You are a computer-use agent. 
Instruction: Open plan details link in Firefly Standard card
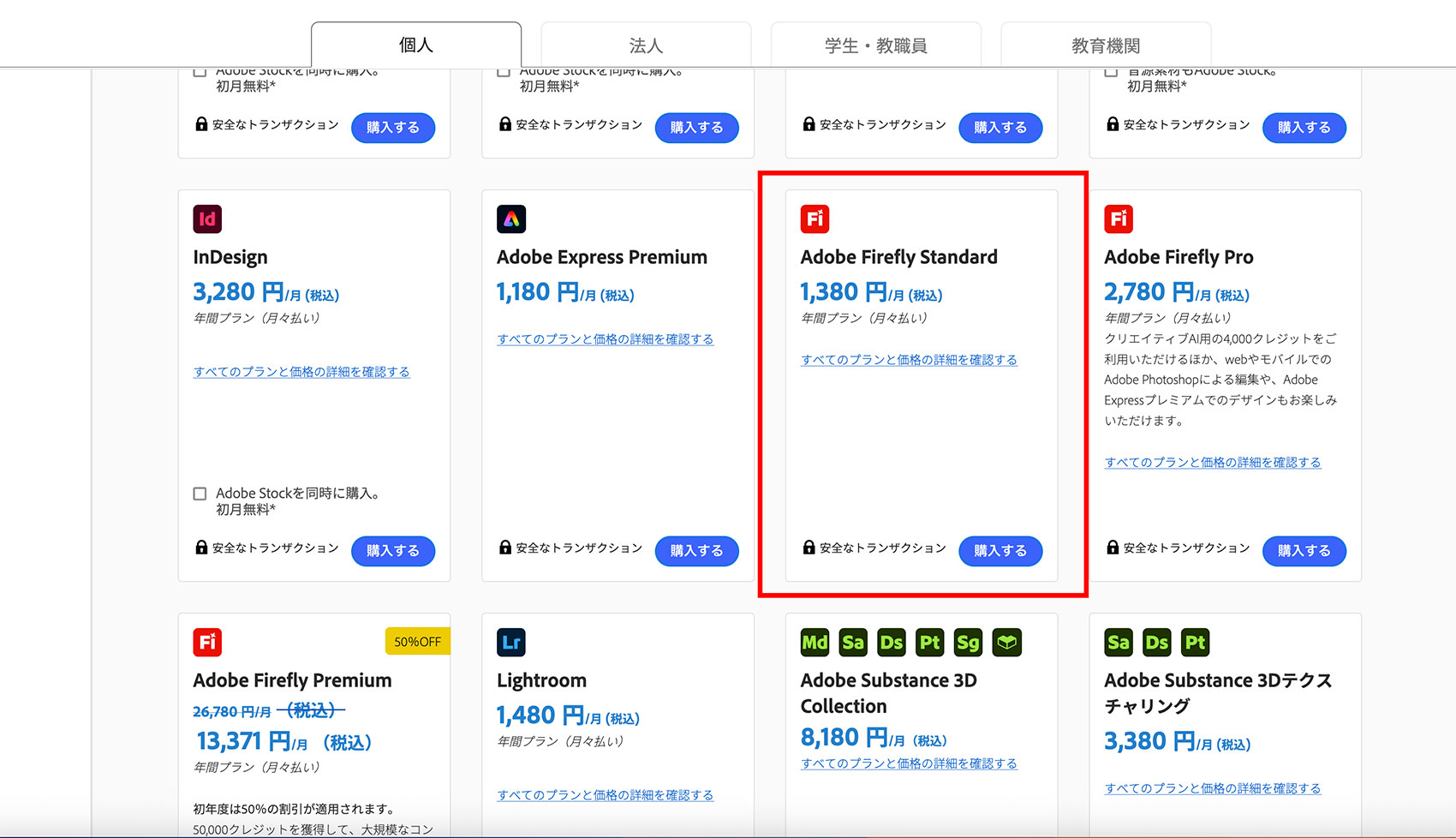909,360
